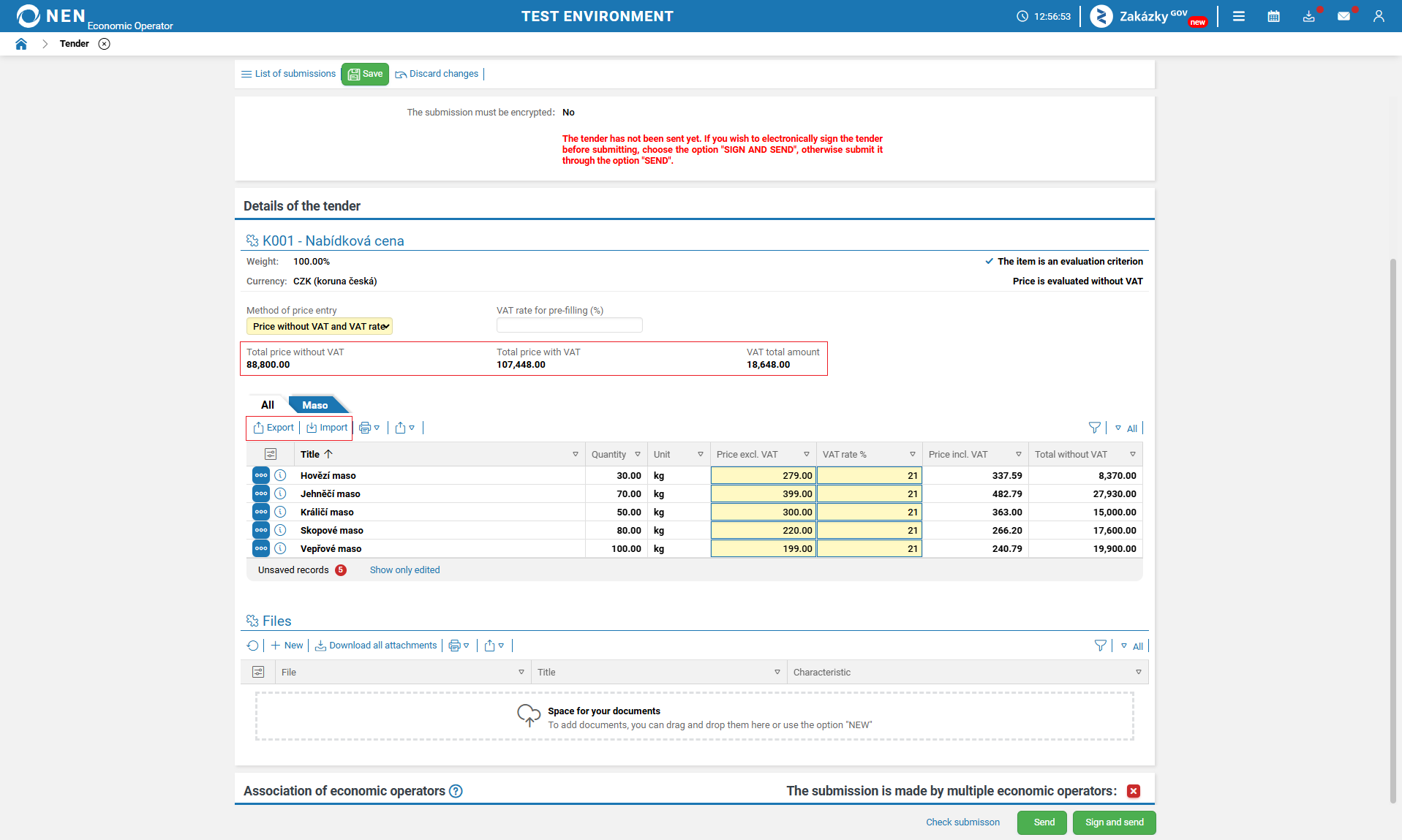Screen dimensions: 1402x840
Task: Open the Method of price entry dropdown
Action: coord(320,326)
